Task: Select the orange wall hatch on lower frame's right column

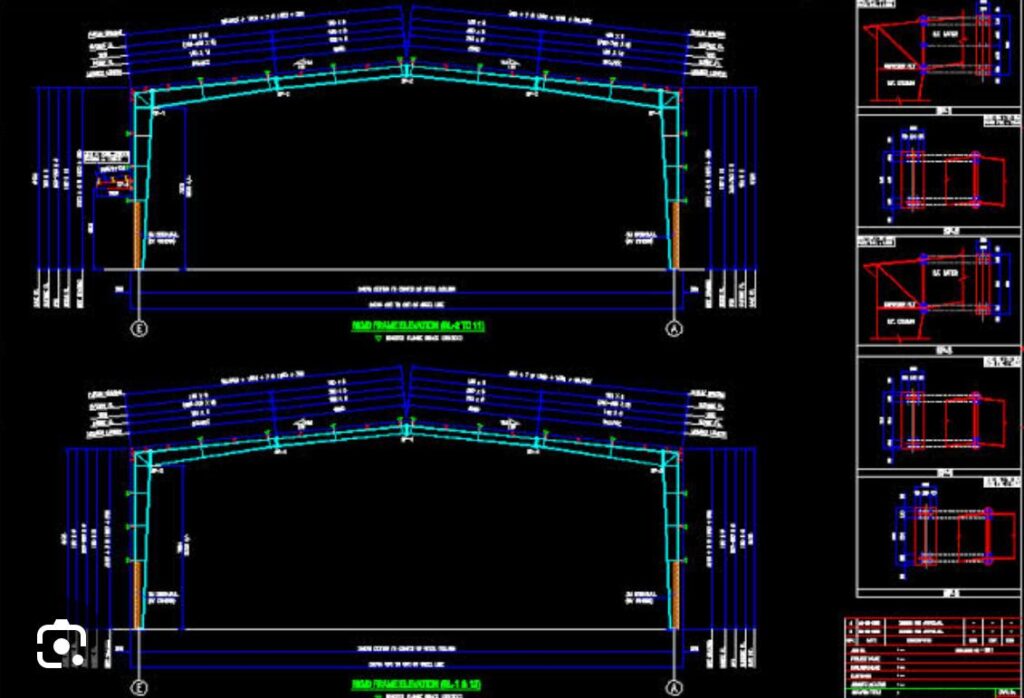Action: tap(677, 594)
